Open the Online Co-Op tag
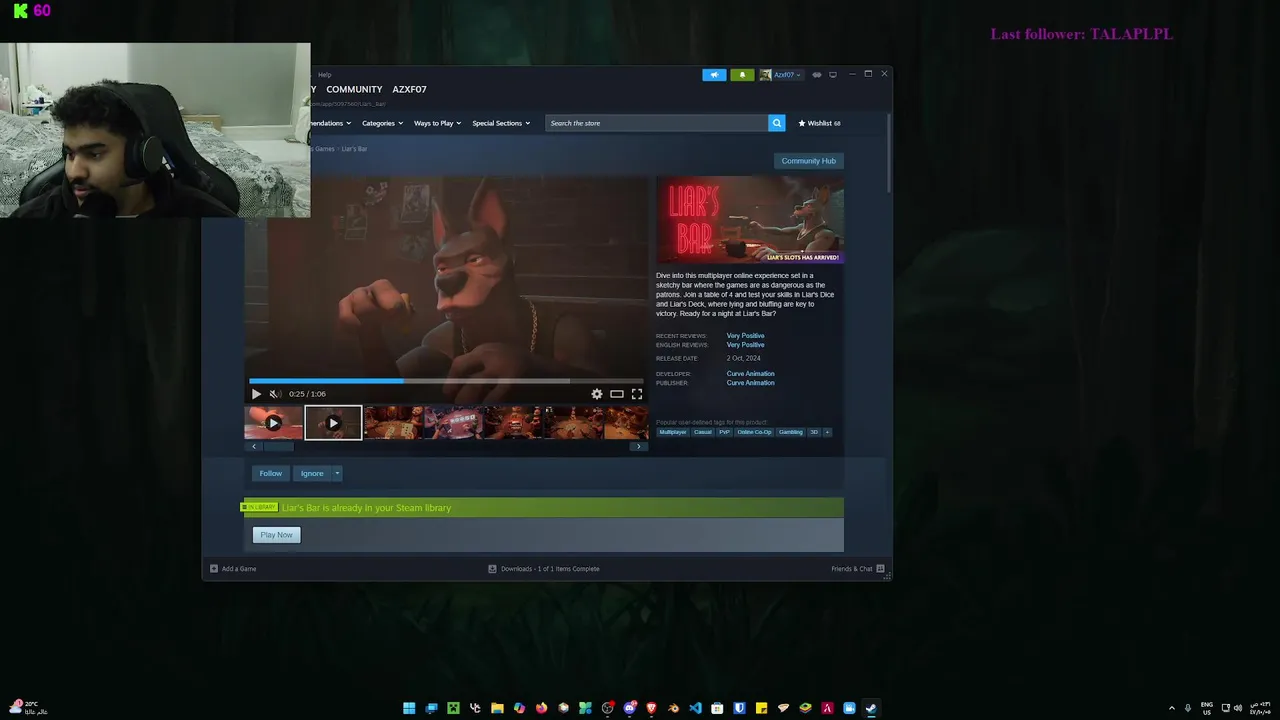This screenshot has width=1280, height=720. click(x=755, y=432)
